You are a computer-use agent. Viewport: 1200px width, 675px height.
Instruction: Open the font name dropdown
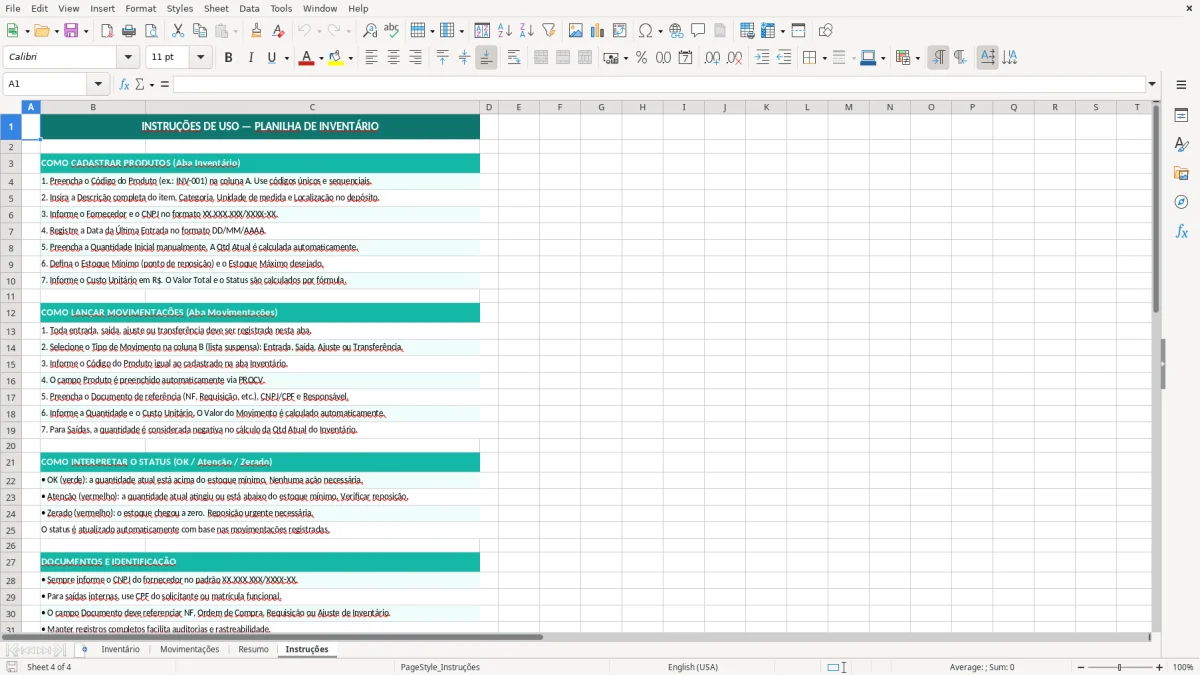[x=127, y=58]
